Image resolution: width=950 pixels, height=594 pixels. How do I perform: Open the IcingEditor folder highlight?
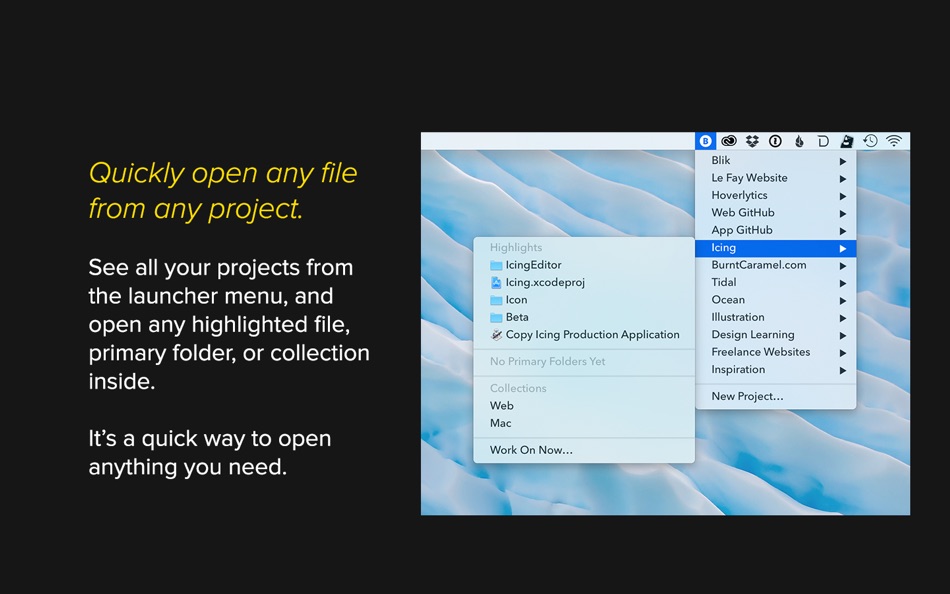pos(584,265)
